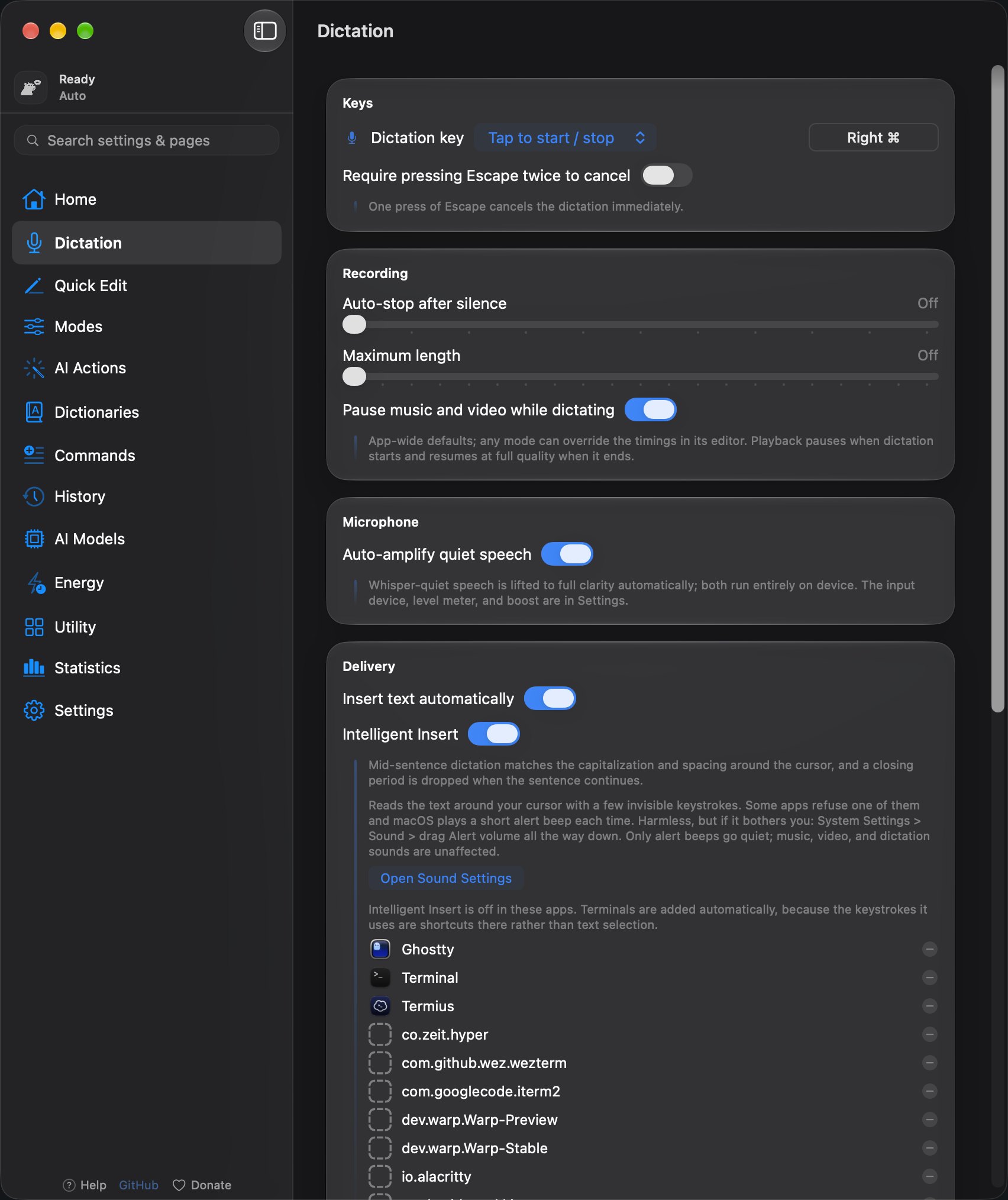Click the app status icon beside Ready
Viewport: 1008px width, 1200px height.
point(31,88)
